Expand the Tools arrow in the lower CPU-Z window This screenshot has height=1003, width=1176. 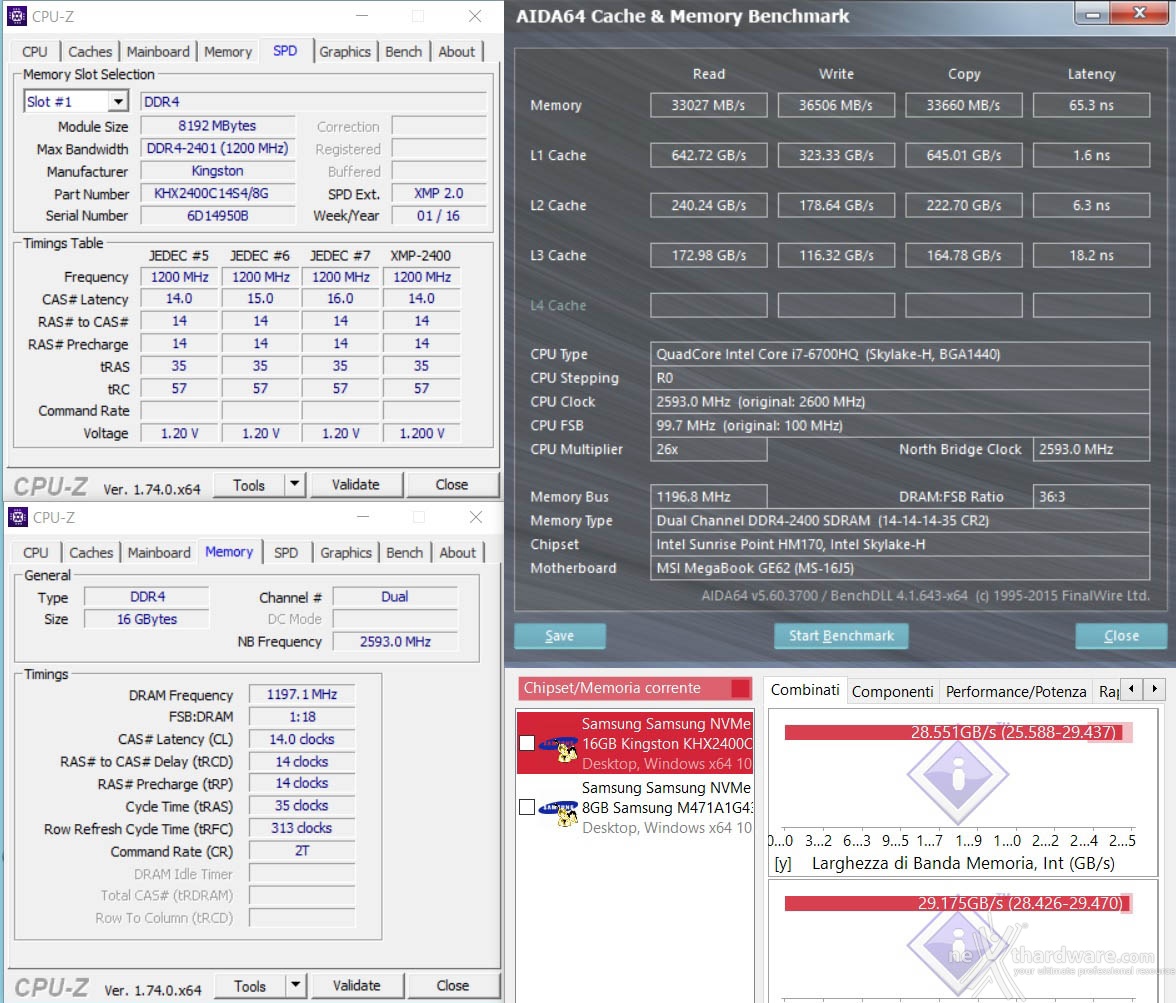point(296,985)
